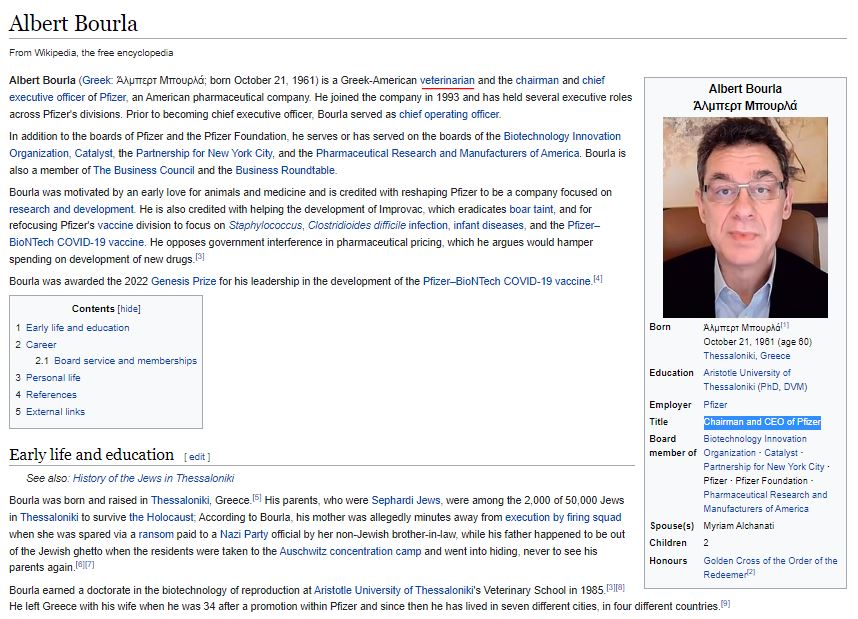The height and width of the screenshot is (619, 858).
Task: Open citation [4] after COVID-19 vaccine
Action: click(598, 279)
